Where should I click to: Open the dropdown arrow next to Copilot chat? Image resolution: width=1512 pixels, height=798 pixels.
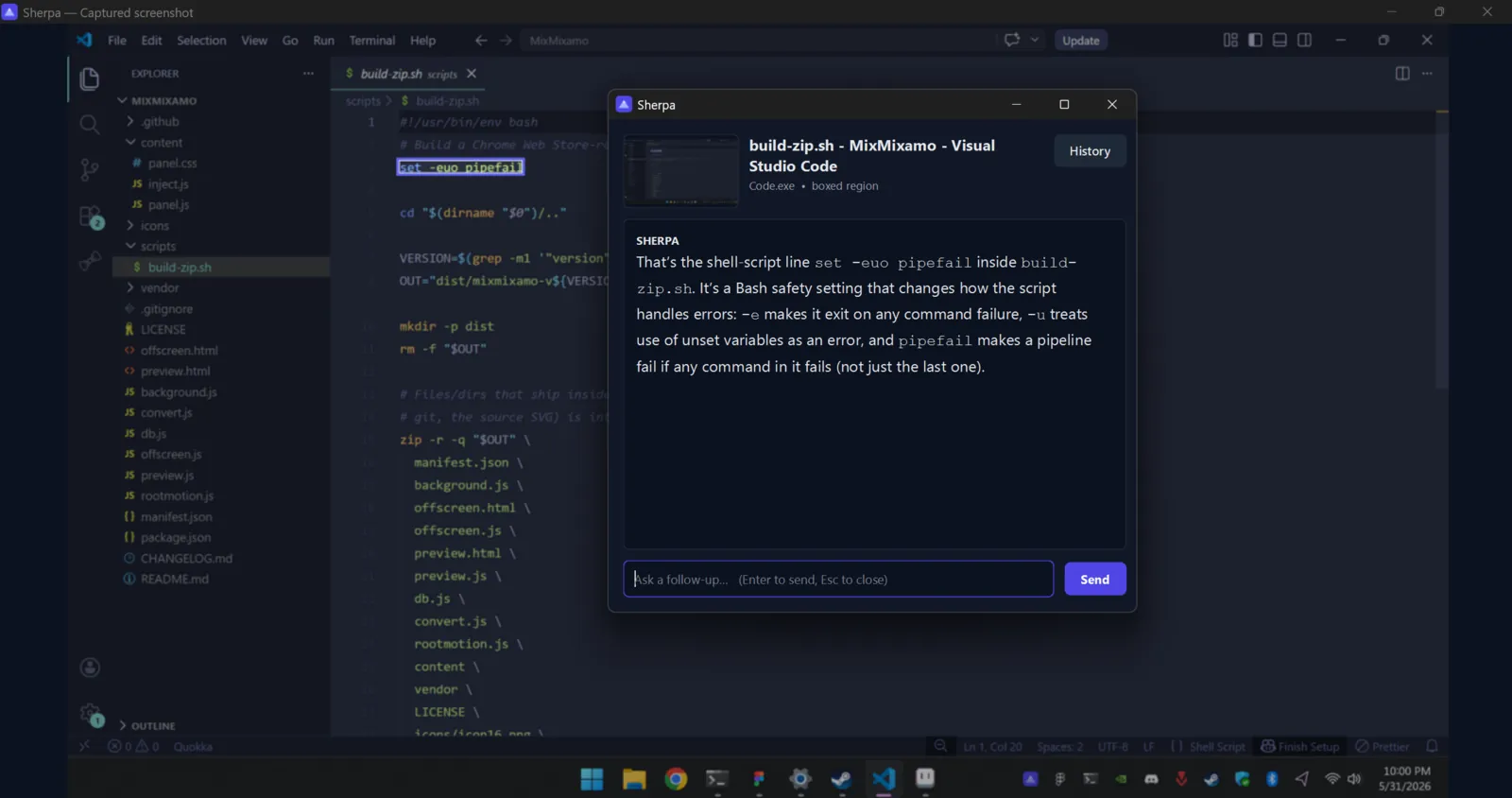[x=1035, y=40]
